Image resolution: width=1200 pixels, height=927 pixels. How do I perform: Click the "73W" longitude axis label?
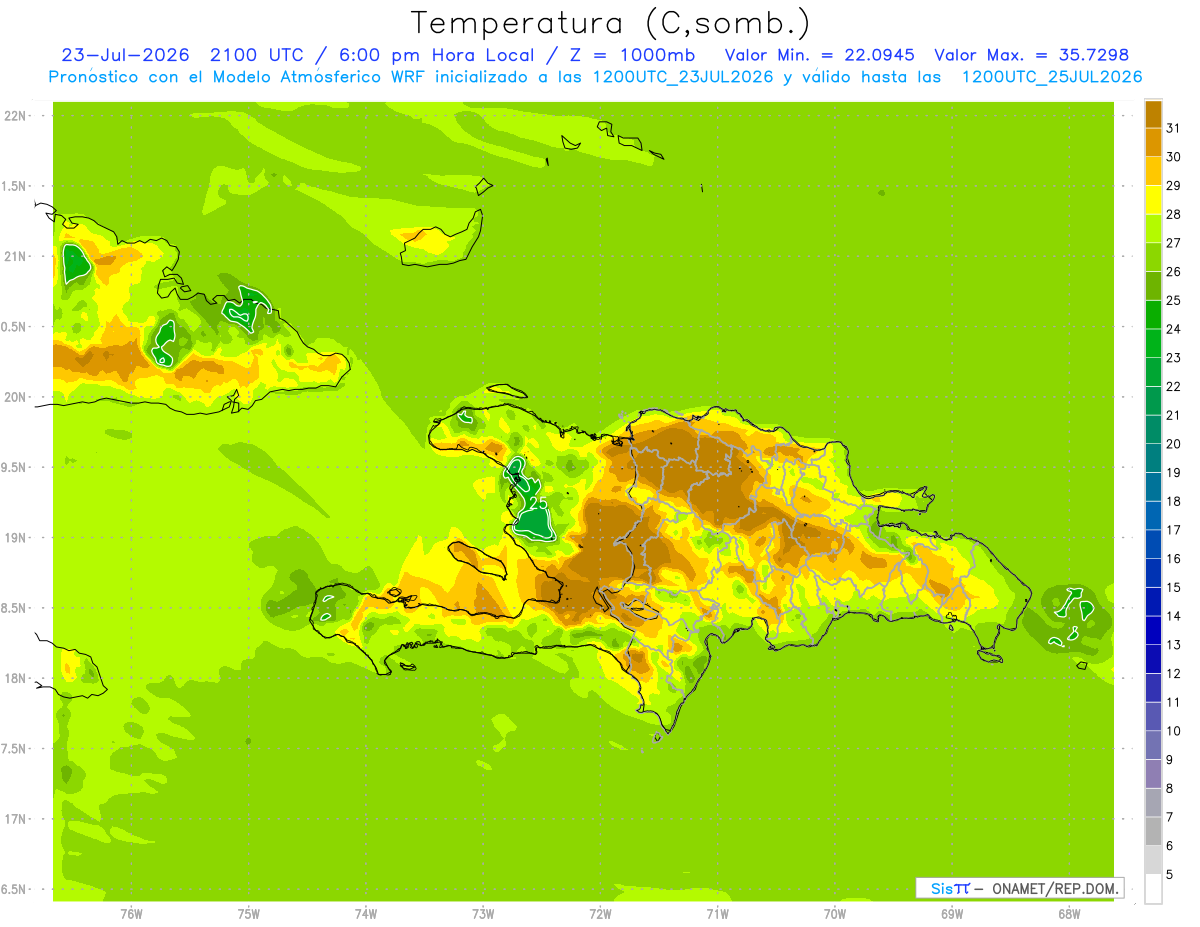483,913
